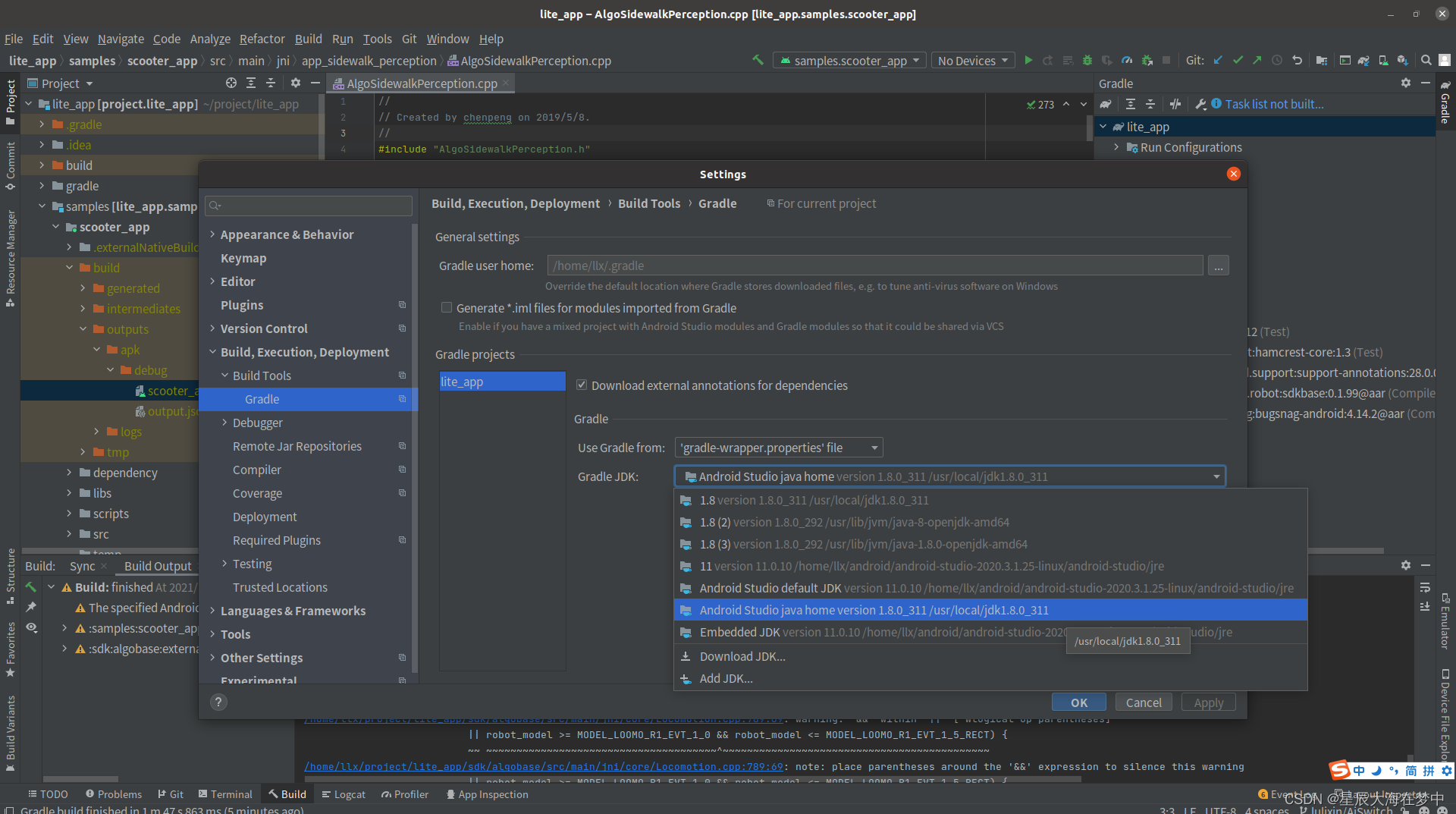1456x814 pixels.
Task: Uncheck Download external annotations for dependencies
Action: click(582, 385)
